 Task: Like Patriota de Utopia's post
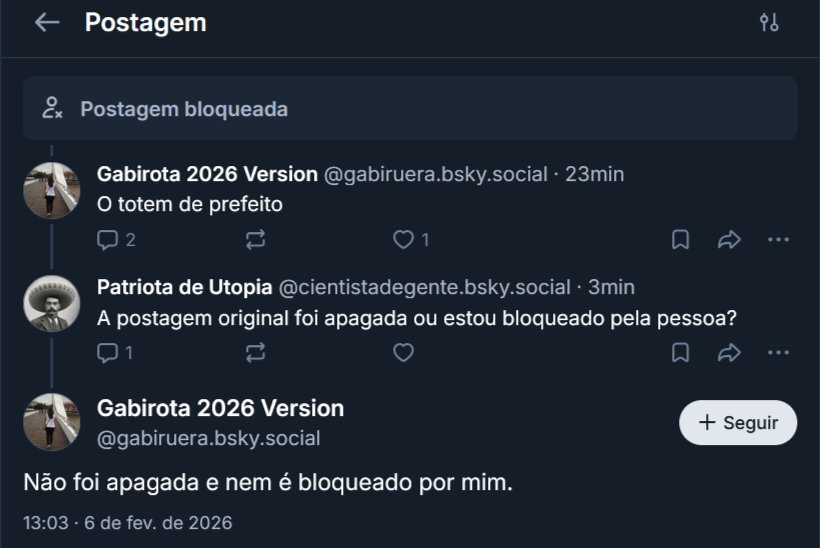pyautogui.click(x=403, y=352)
